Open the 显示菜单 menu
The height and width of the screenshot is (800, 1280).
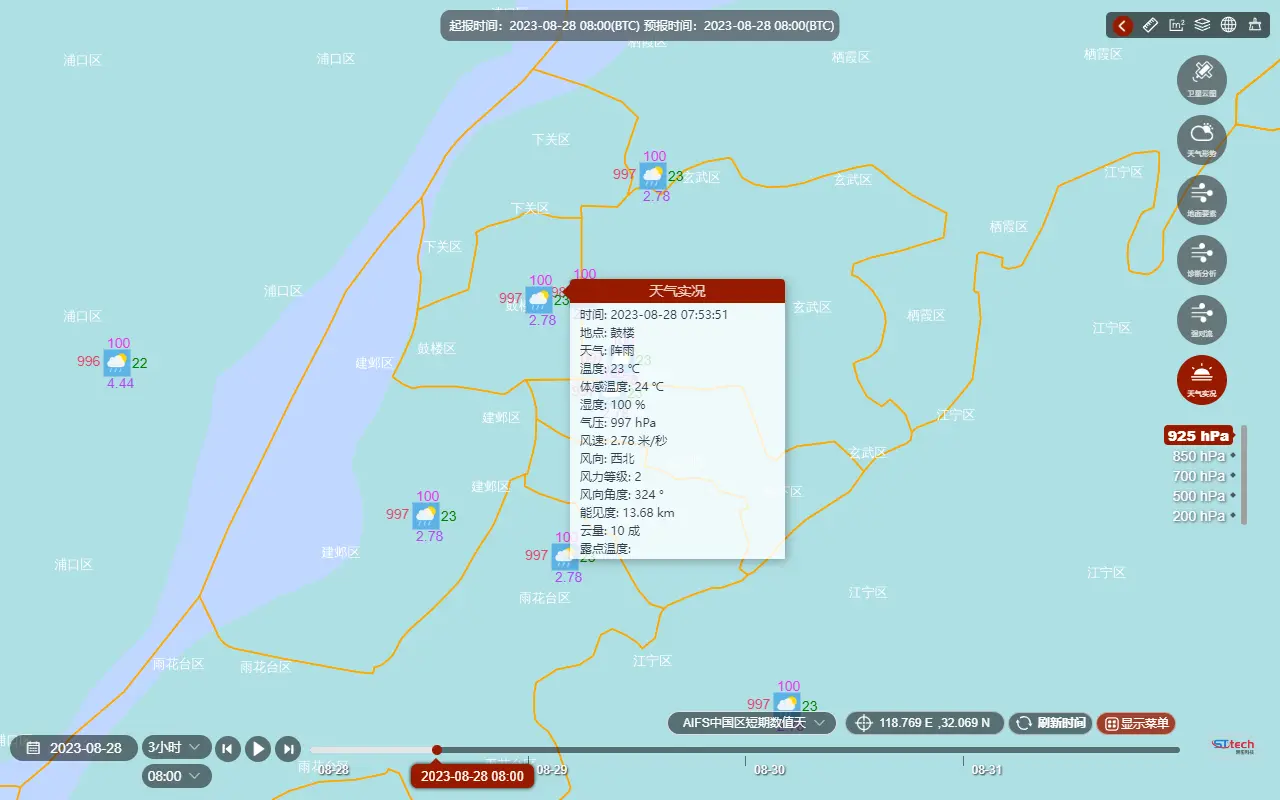click(1136, 723)
